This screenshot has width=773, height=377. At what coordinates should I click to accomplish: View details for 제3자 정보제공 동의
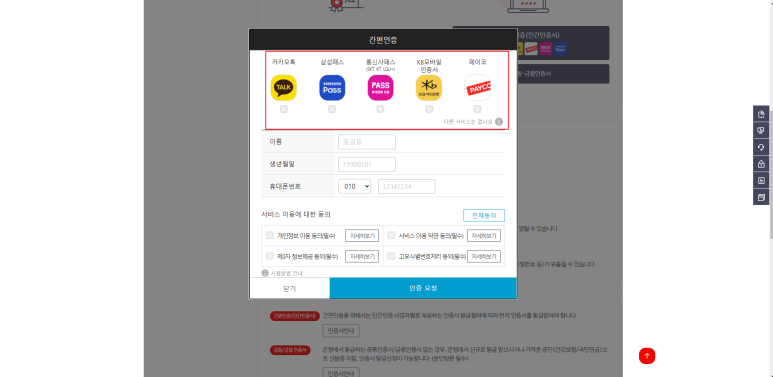pos(362,256)
